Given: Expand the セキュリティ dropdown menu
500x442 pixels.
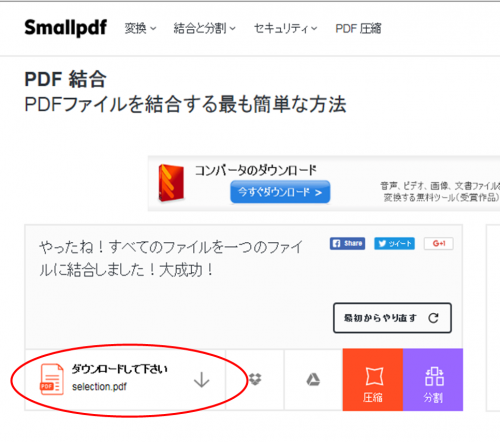Looking at the screenshot, I should click(286, 29).
